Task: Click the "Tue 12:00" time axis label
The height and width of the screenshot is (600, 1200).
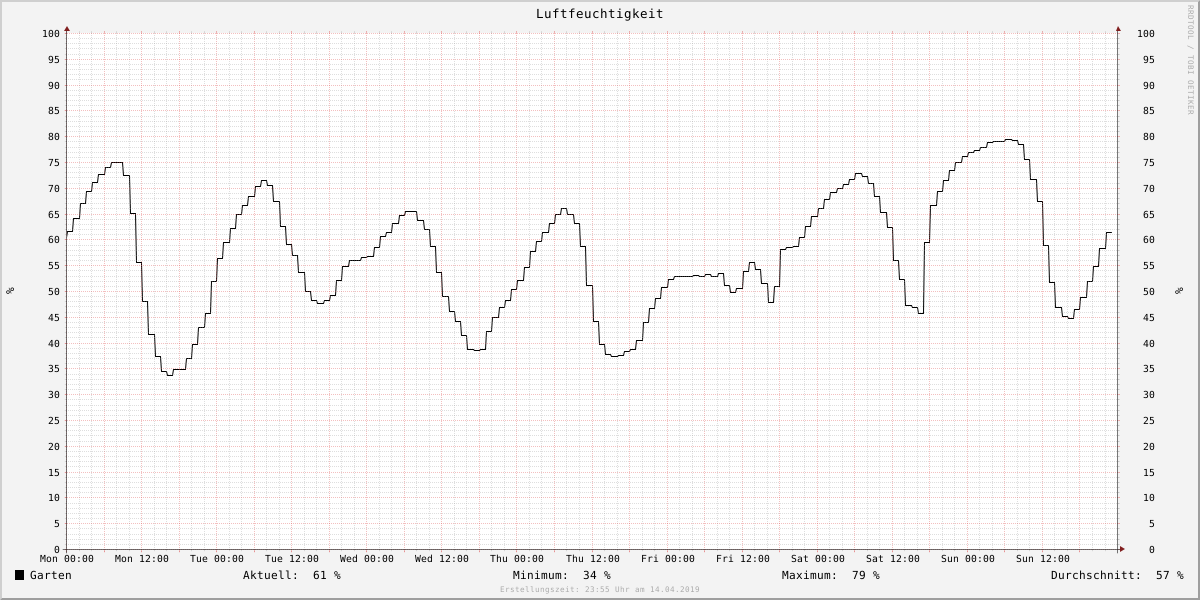Action: (x=292, y=559)
